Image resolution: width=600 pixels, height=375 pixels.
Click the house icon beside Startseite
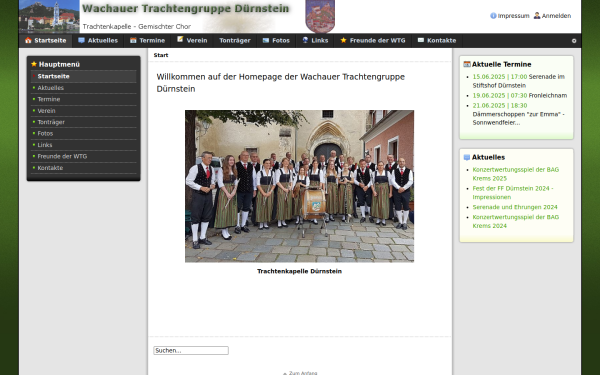point(28,40)
